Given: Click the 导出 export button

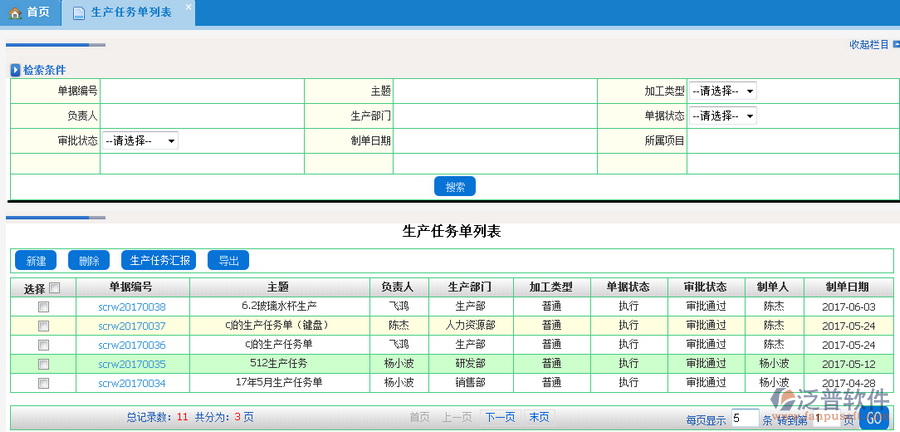Looking at the screenshot, I should tap(228, 261).
